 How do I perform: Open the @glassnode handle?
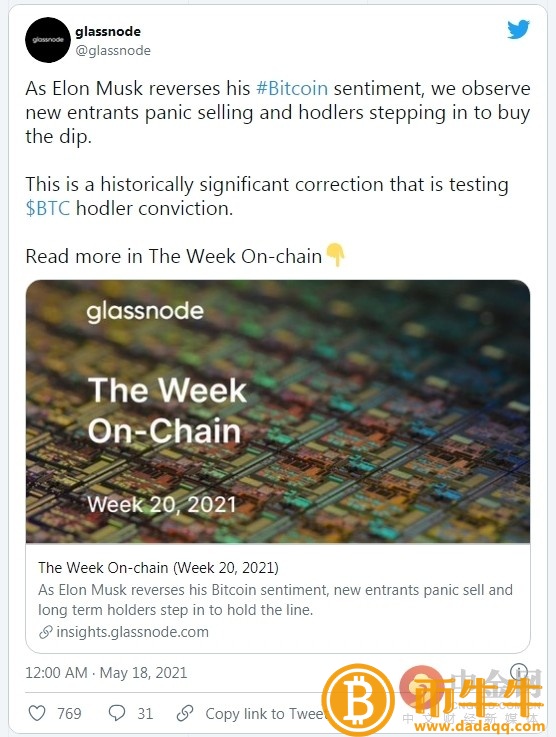(x=113, y=50)
